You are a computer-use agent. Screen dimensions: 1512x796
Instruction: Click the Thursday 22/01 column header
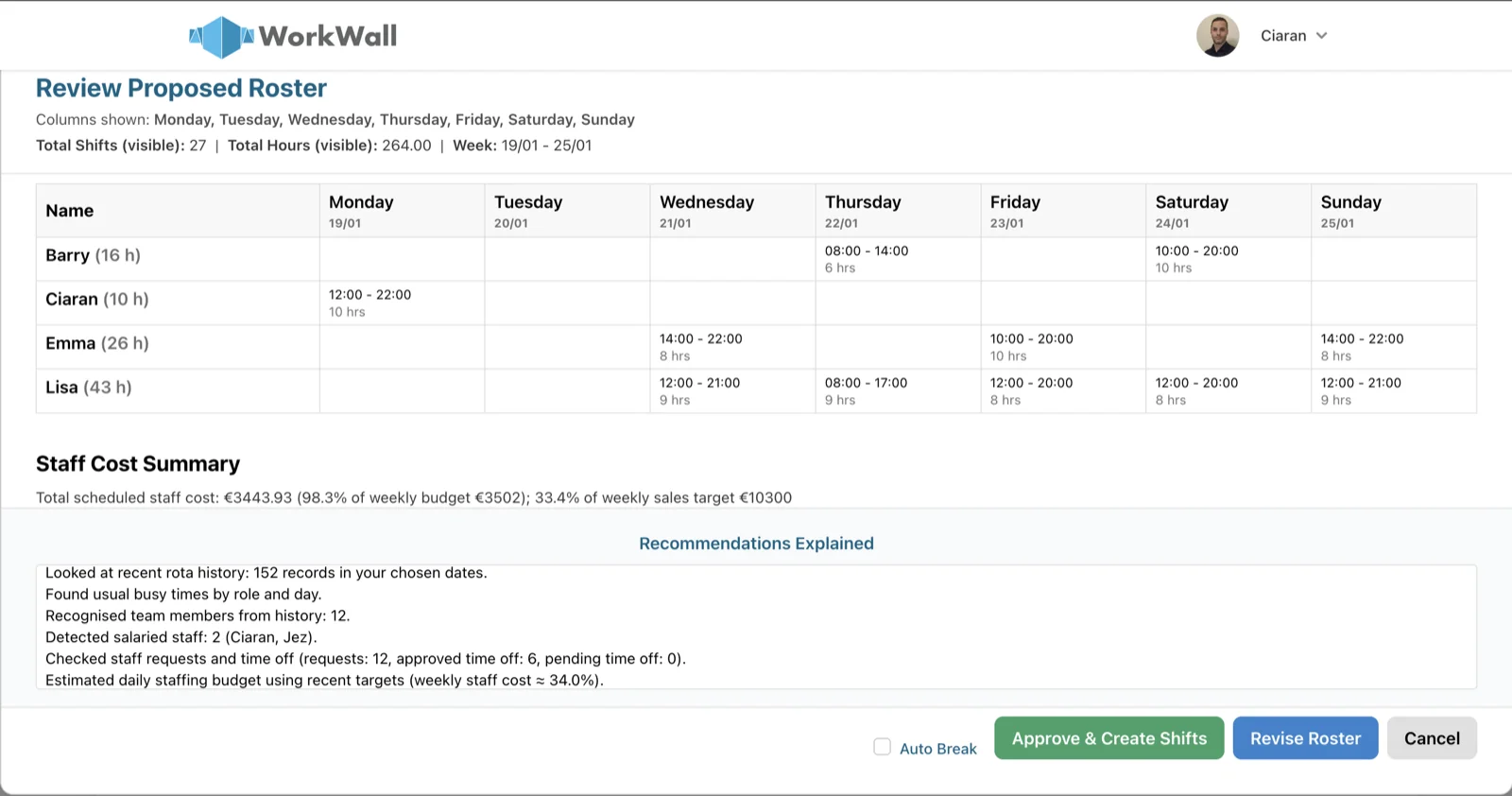[898, 211]
